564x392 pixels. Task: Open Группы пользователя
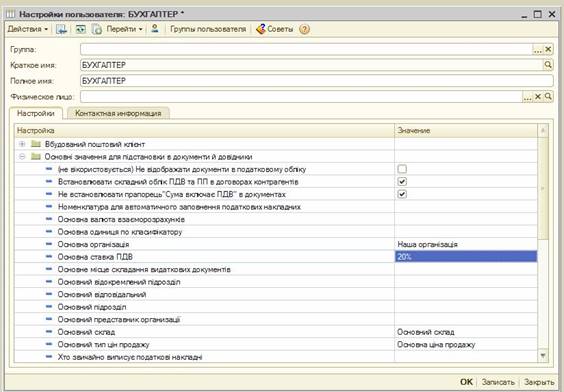coord(208,29)
